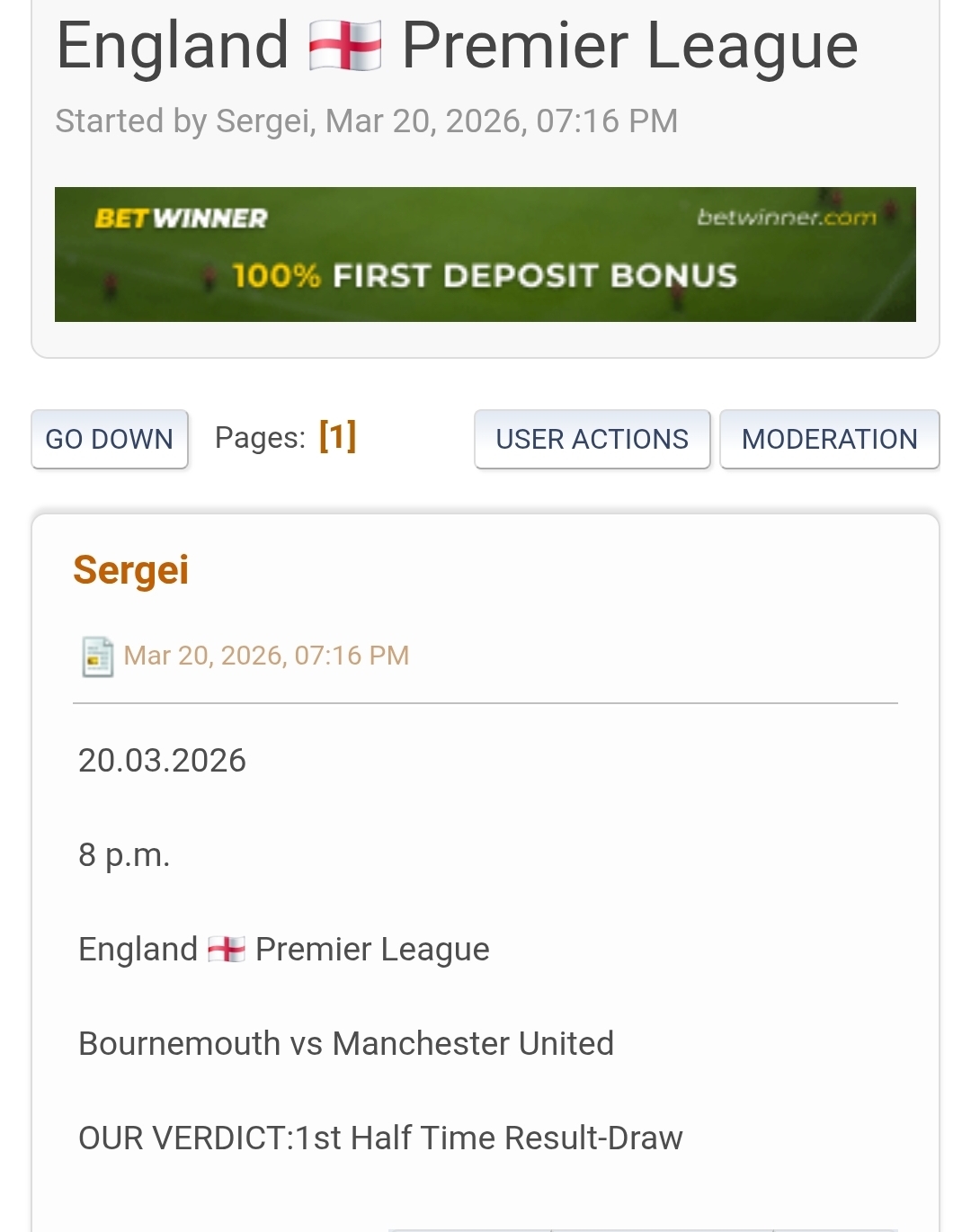The image size is (971, 1232).
Task: Expand the MODERATION menu
Action: point(829,439)
